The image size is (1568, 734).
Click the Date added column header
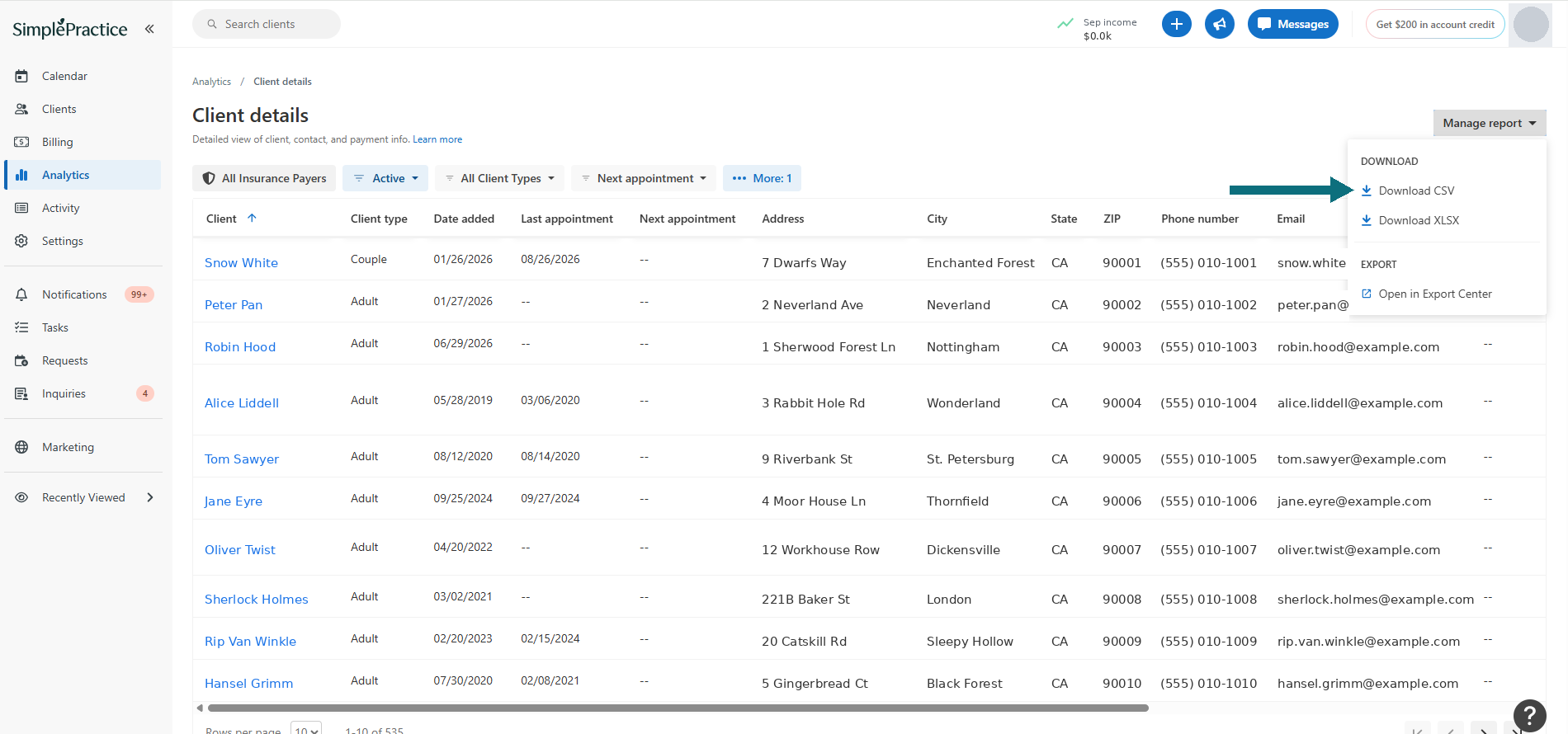click(x=464, y=219)
